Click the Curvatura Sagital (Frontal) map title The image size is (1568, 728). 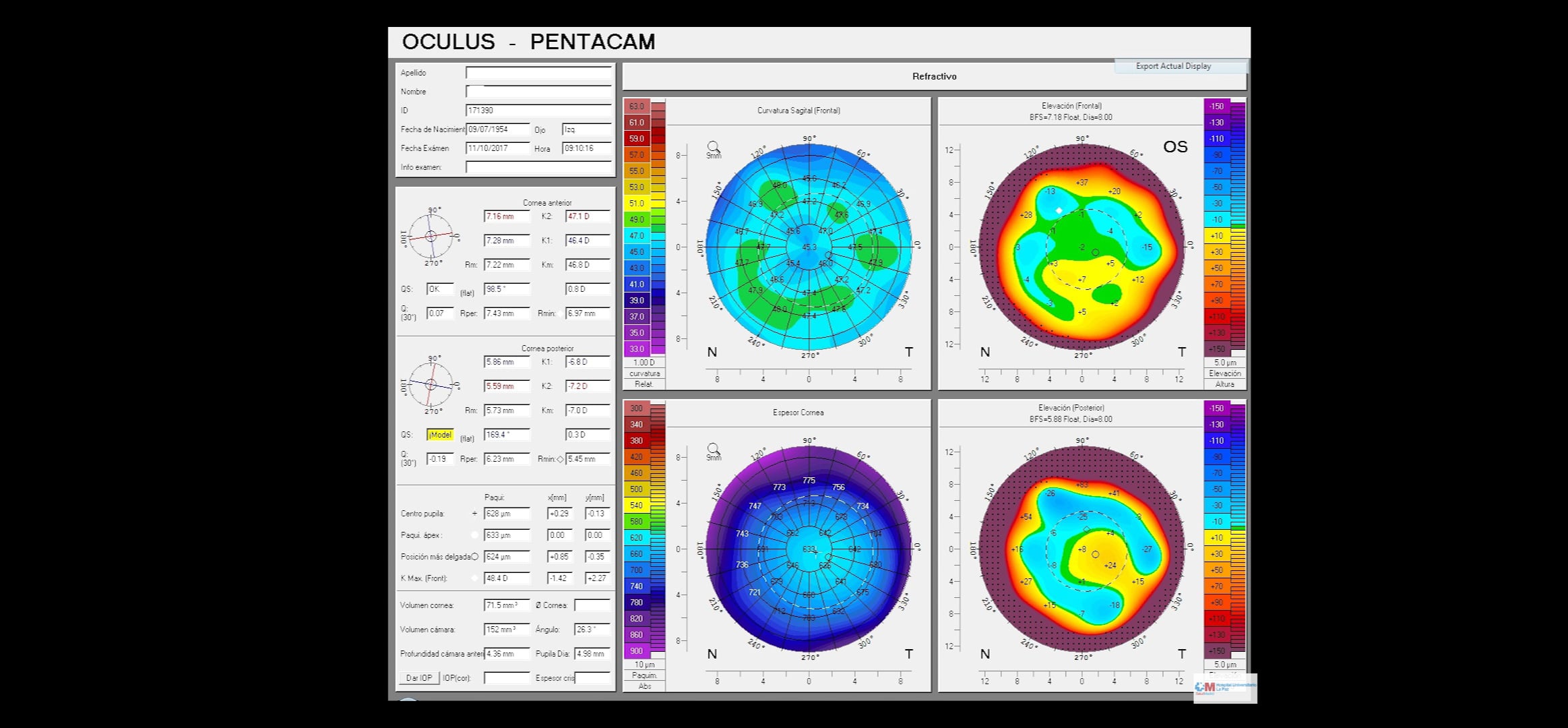[x=798, y=111]
